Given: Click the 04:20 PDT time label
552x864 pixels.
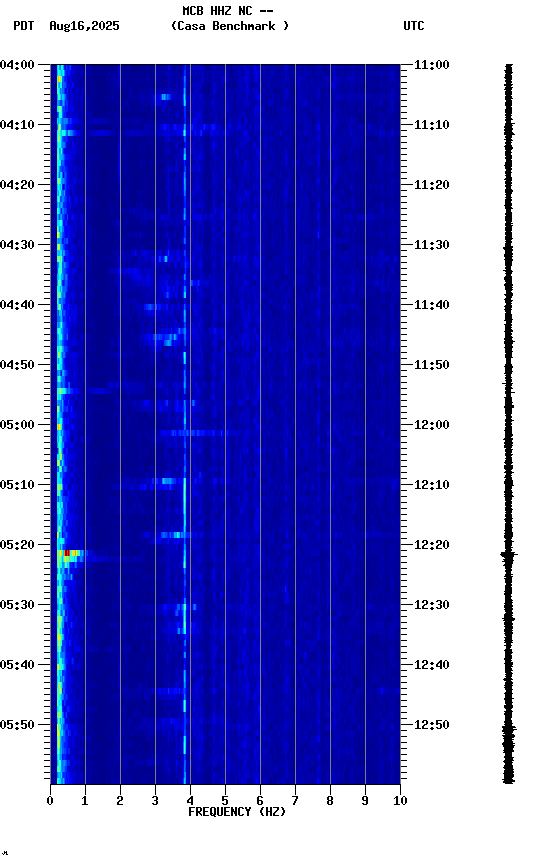Looking at the screenshot, I should click(17, 185).
